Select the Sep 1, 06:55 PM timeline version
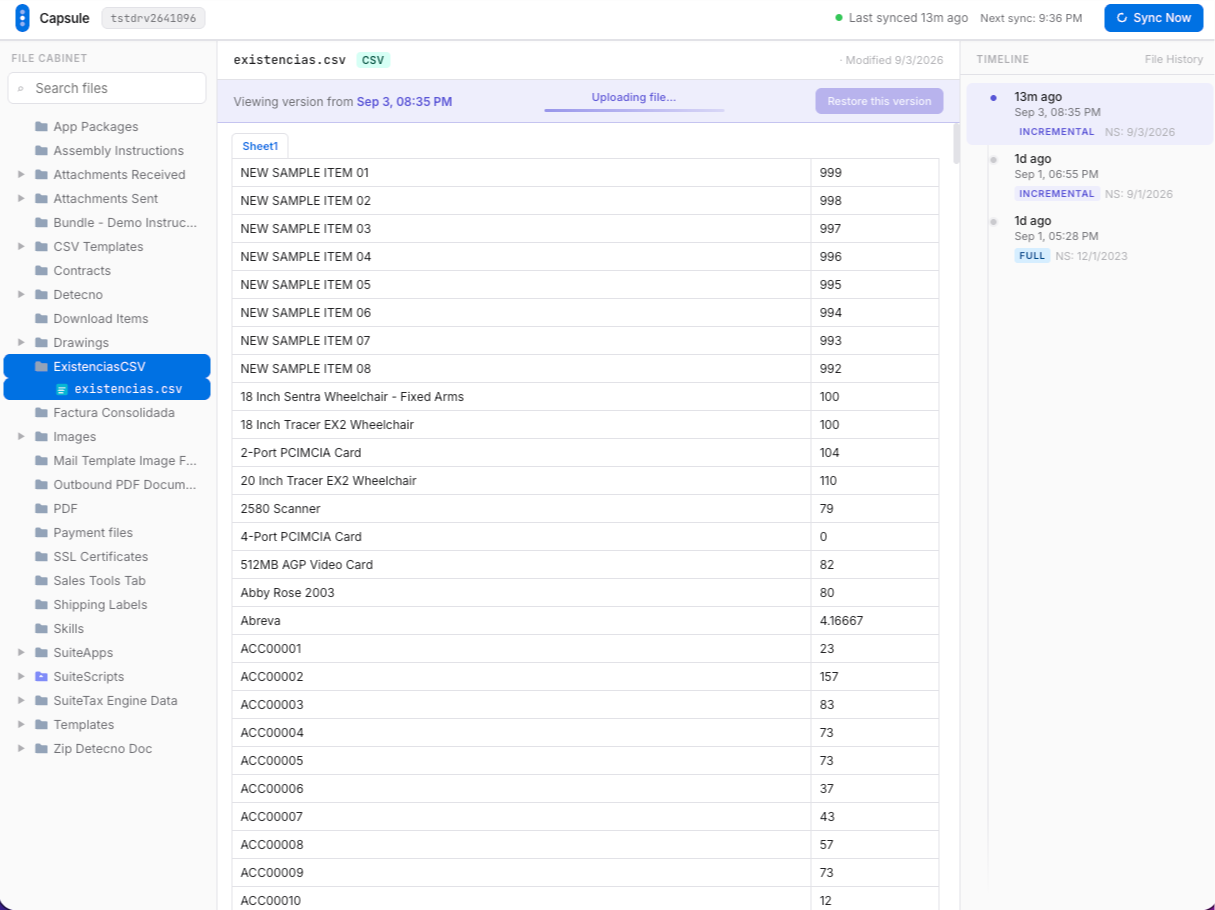This screenshot has height=910, width=1215. click(1090, 177)
